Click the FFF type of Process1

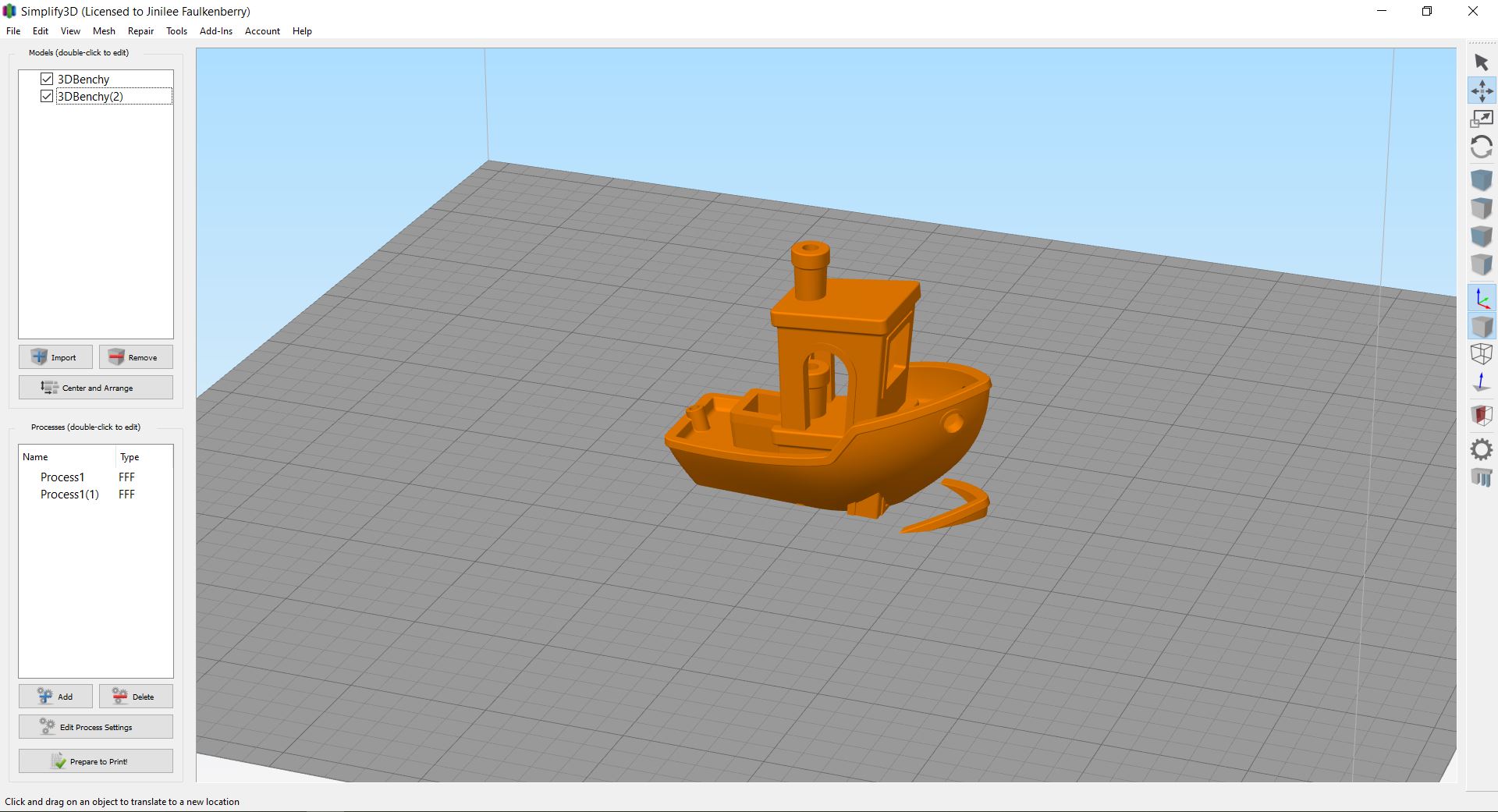(x=126, y=477)
